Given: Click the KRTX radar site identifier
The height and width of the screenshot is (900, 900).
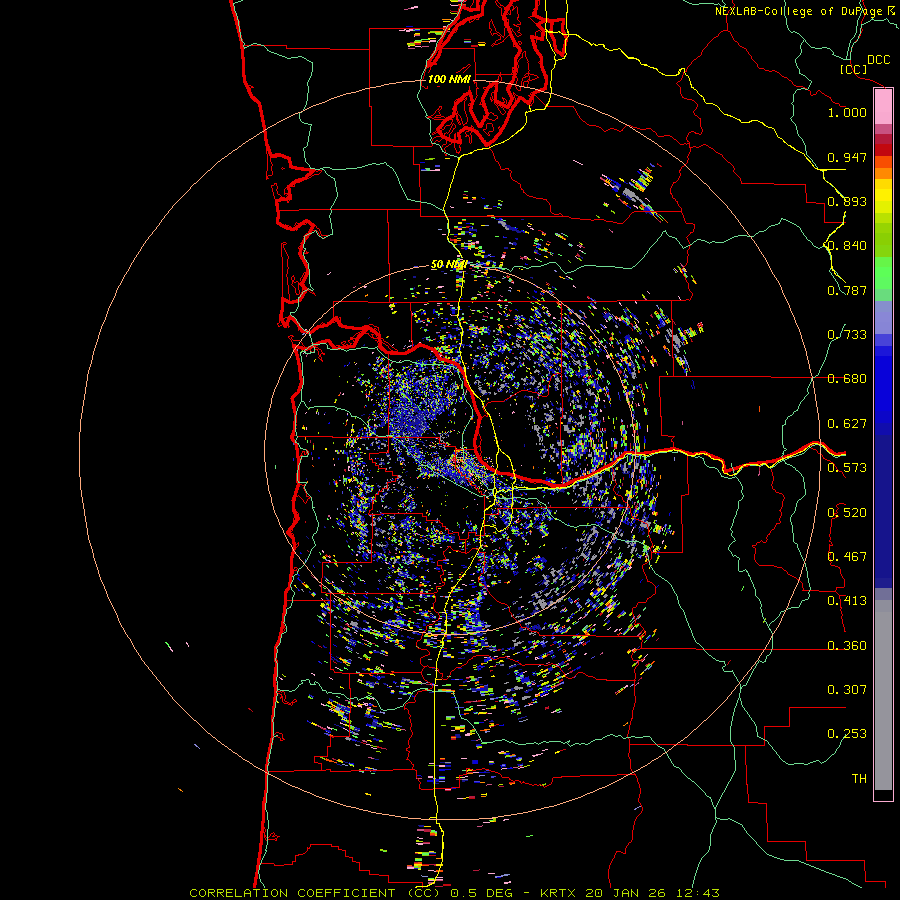Looking at the screenshot, I should (x=558, y=893).
